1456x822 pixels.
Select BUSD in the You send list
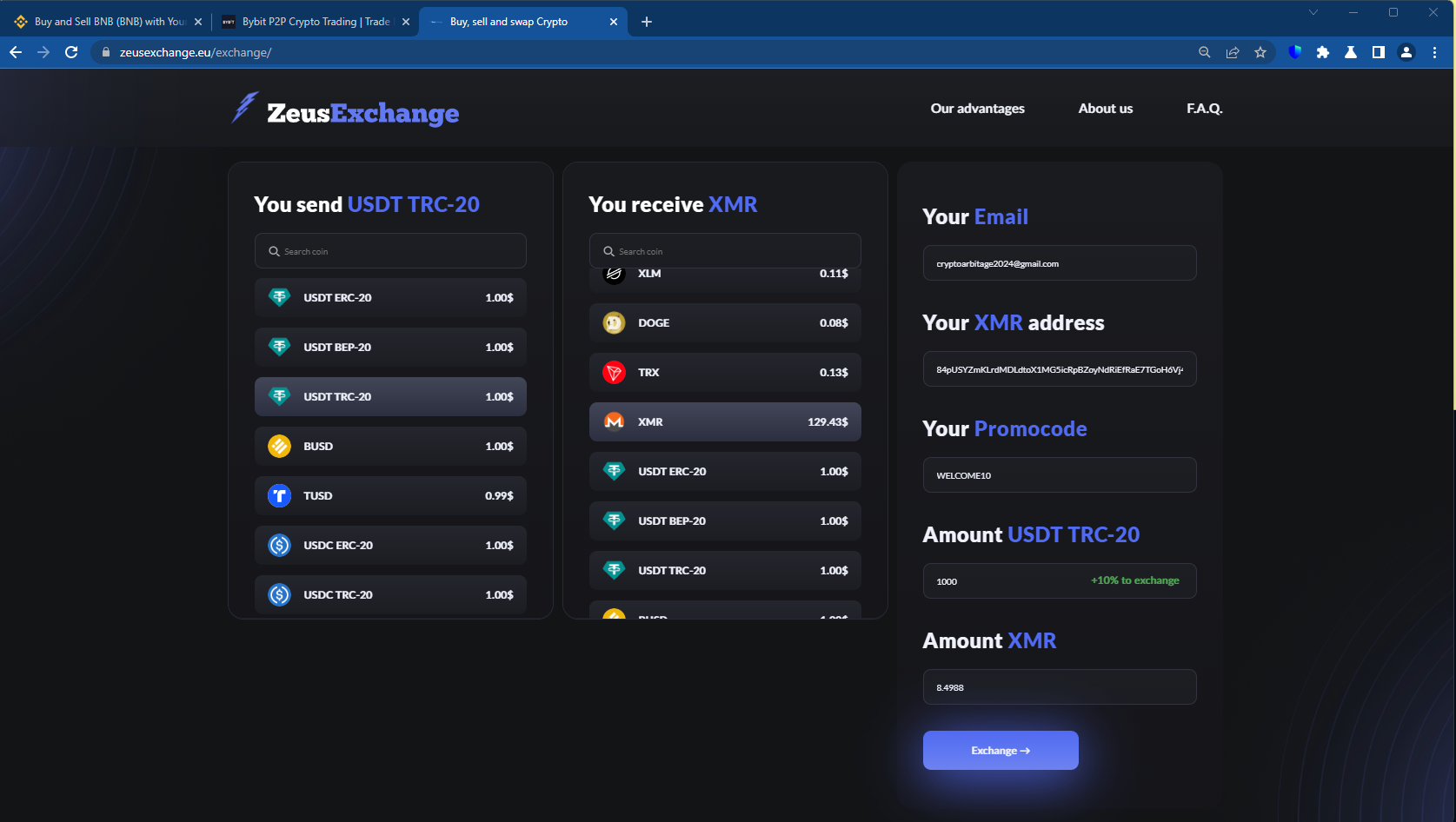coord(389,446)
